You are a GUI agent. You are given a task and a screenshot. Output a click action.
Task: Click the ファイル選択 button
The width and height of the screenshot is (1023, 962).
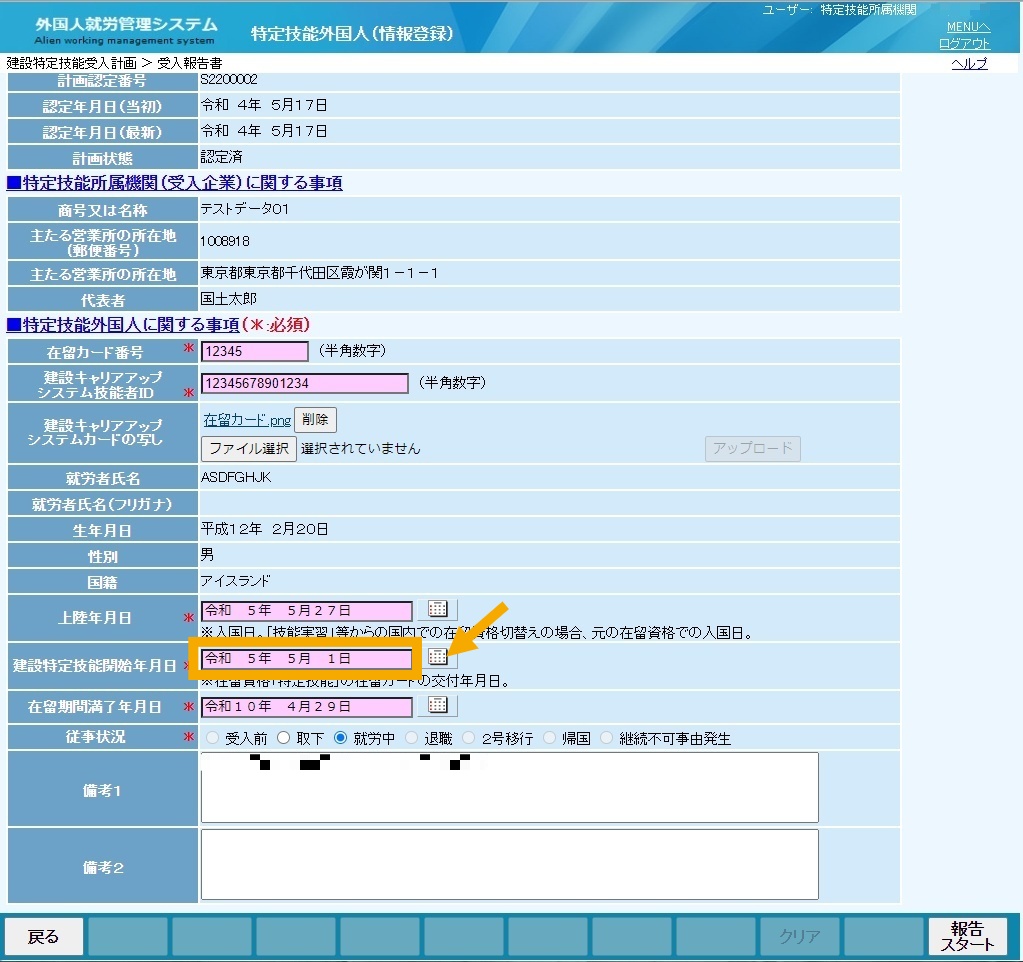pyautogui.click(x=249, y=449)
